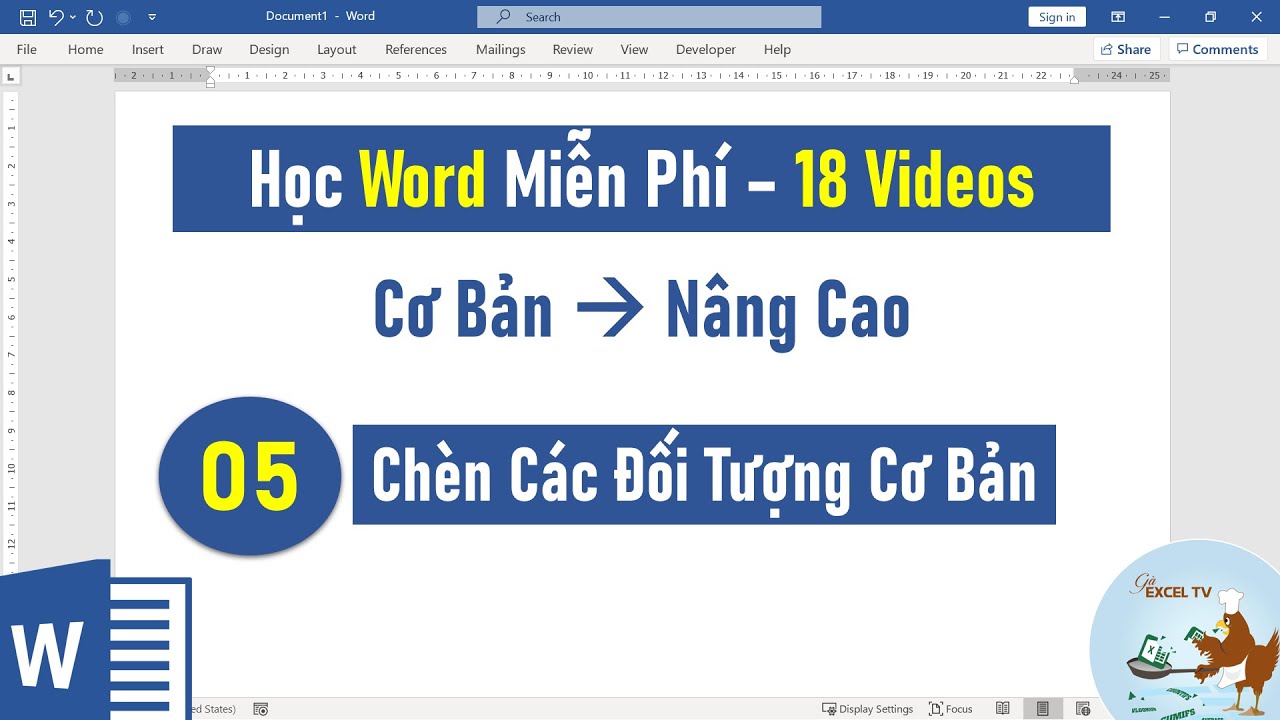Expand Customize Quick Access Toolbar dropdown
This screenshot has height=720, width=1280.
152,17
